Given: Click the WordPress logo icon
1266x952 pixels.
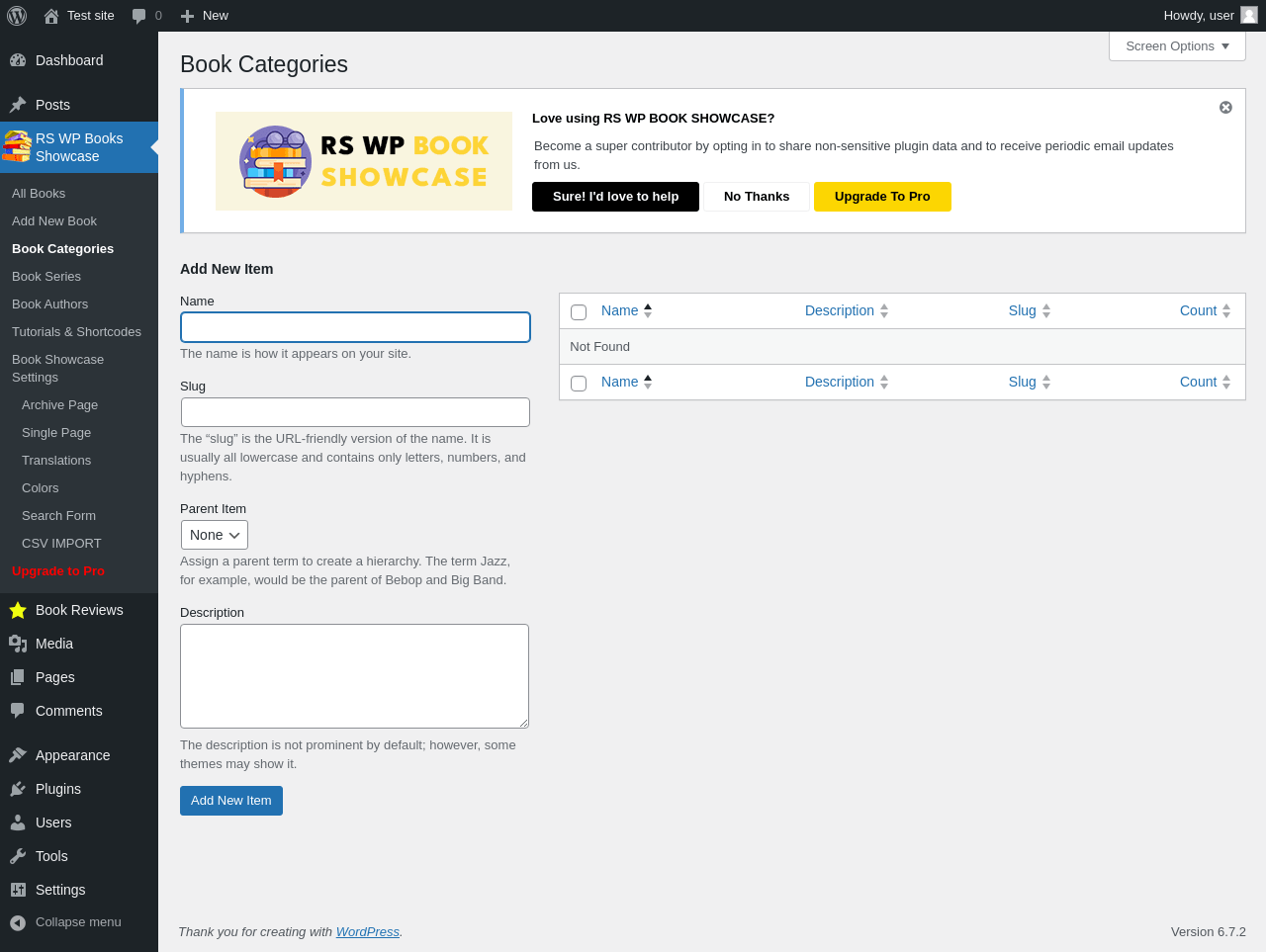Looking at the screenshot, I should [17, 16].
